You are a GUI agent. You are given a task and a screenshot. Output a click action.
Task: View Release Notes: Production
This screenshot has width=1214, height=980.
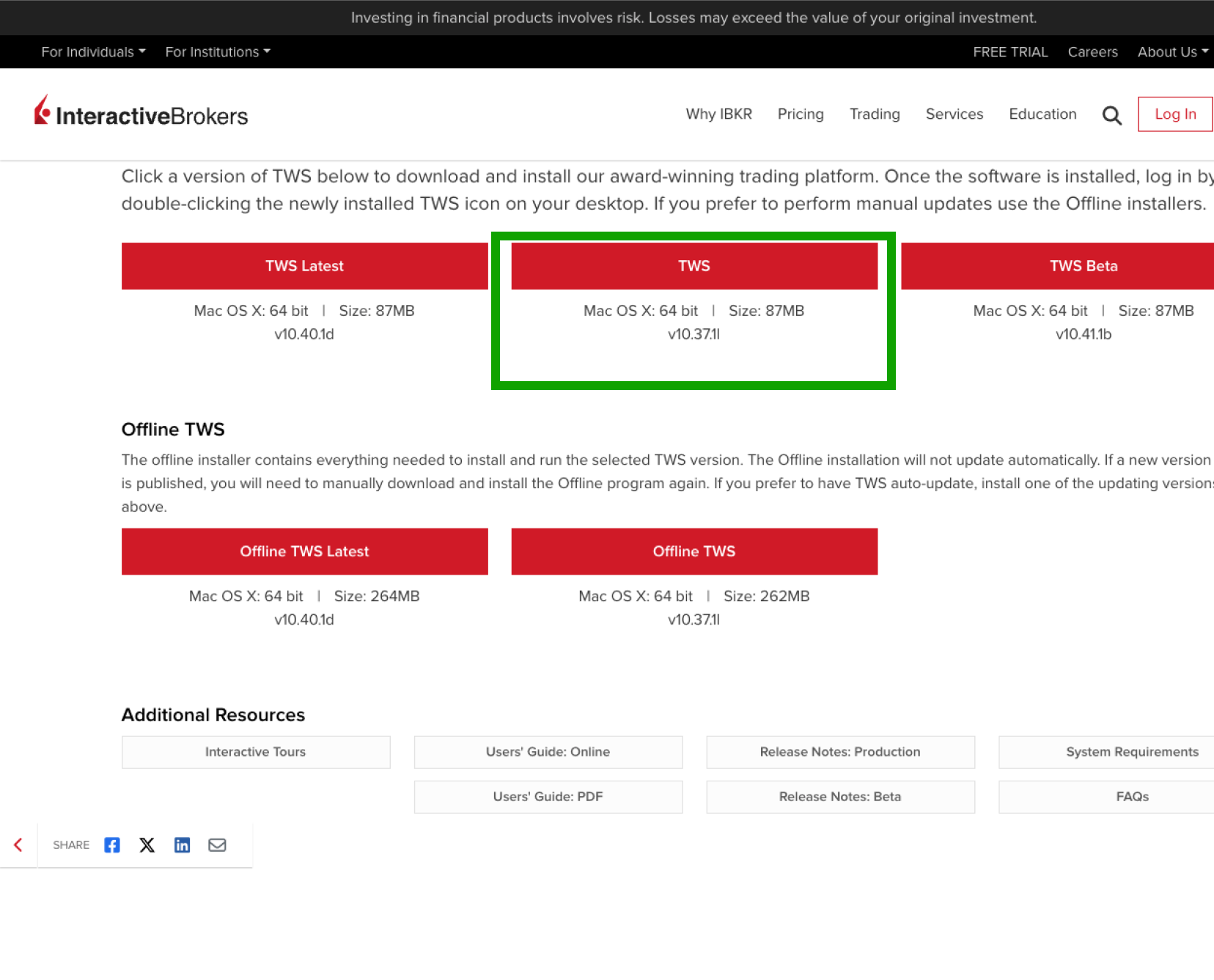[x=840, y=751]
